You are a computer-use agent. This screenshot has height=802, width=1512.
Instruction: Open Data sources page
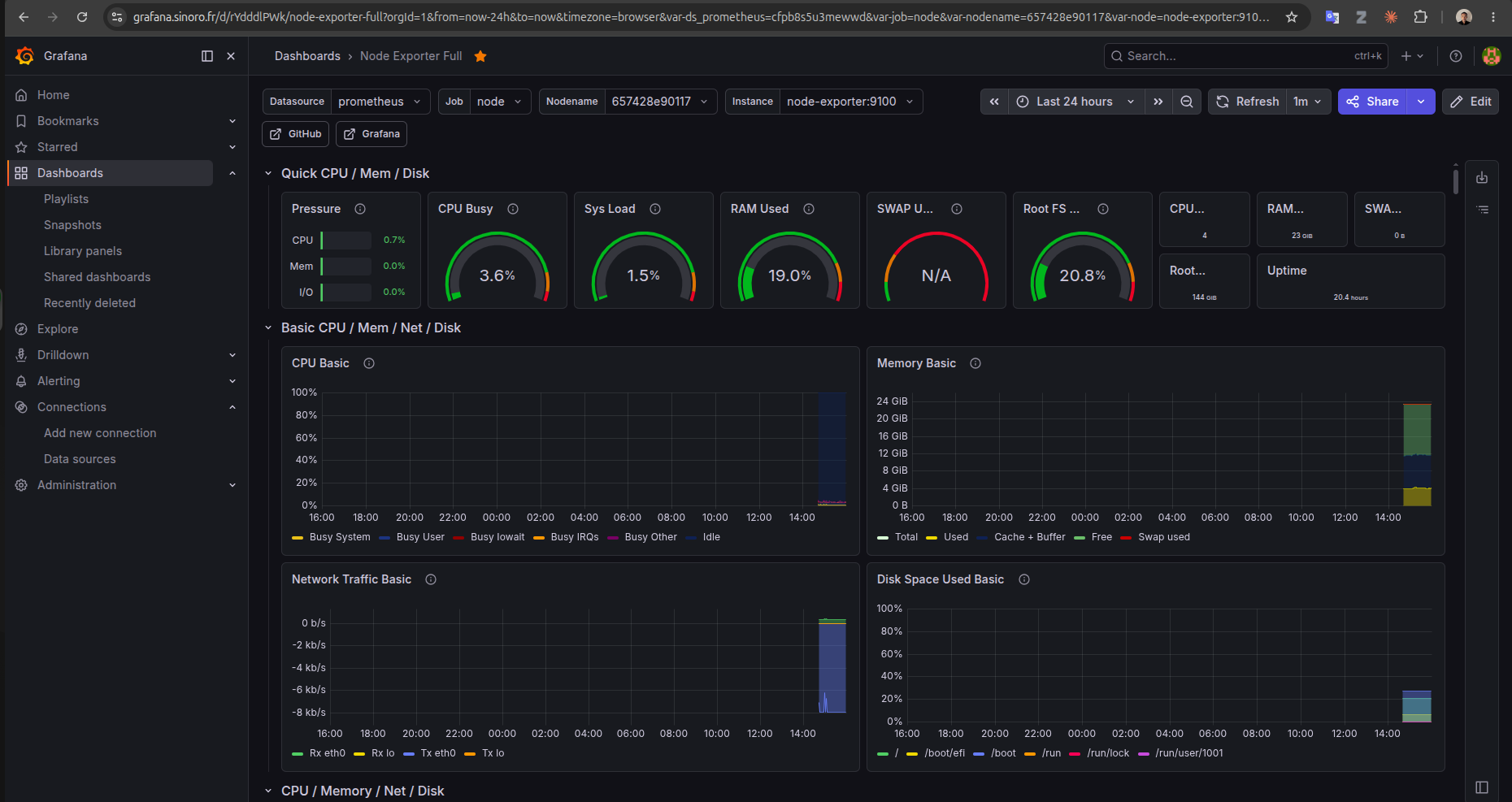[80, 459]
